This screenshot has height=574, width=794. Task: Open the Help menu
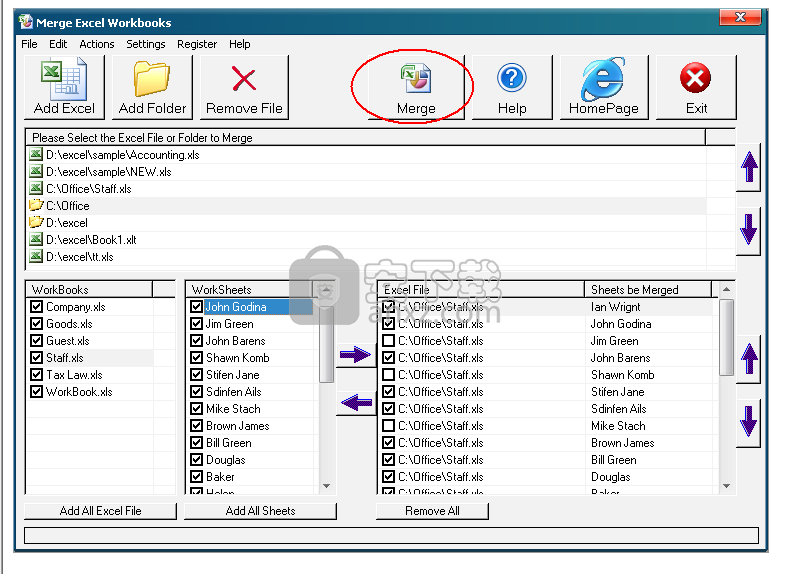click(240, 44)
